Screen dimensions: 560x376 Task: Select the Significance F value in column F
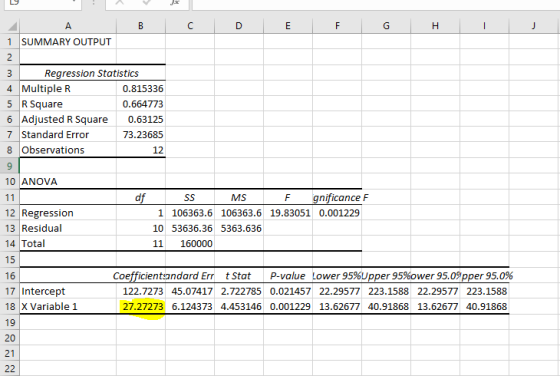(x=337, y=213)
